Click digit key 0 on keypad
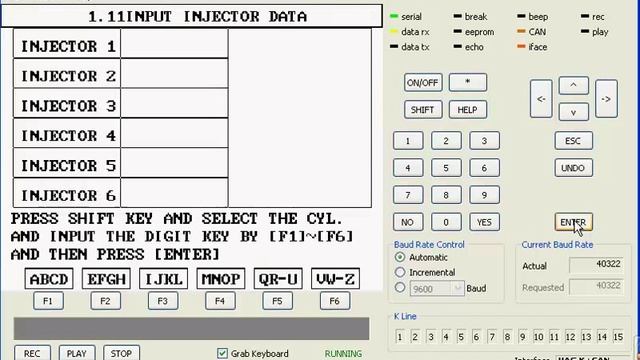 coord(446,222)
